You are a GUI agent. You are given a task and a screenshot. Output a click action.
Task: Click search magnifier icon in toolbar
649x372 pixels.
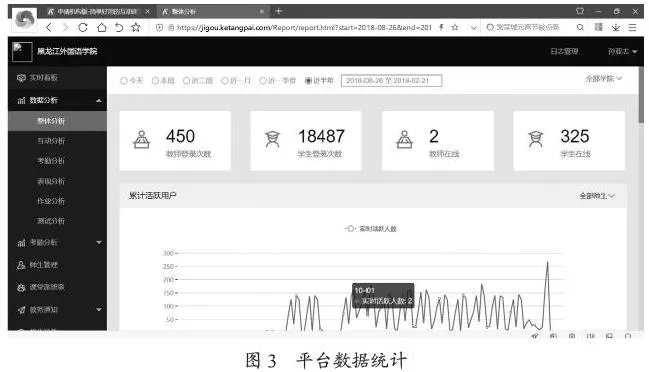click(580, 27)
